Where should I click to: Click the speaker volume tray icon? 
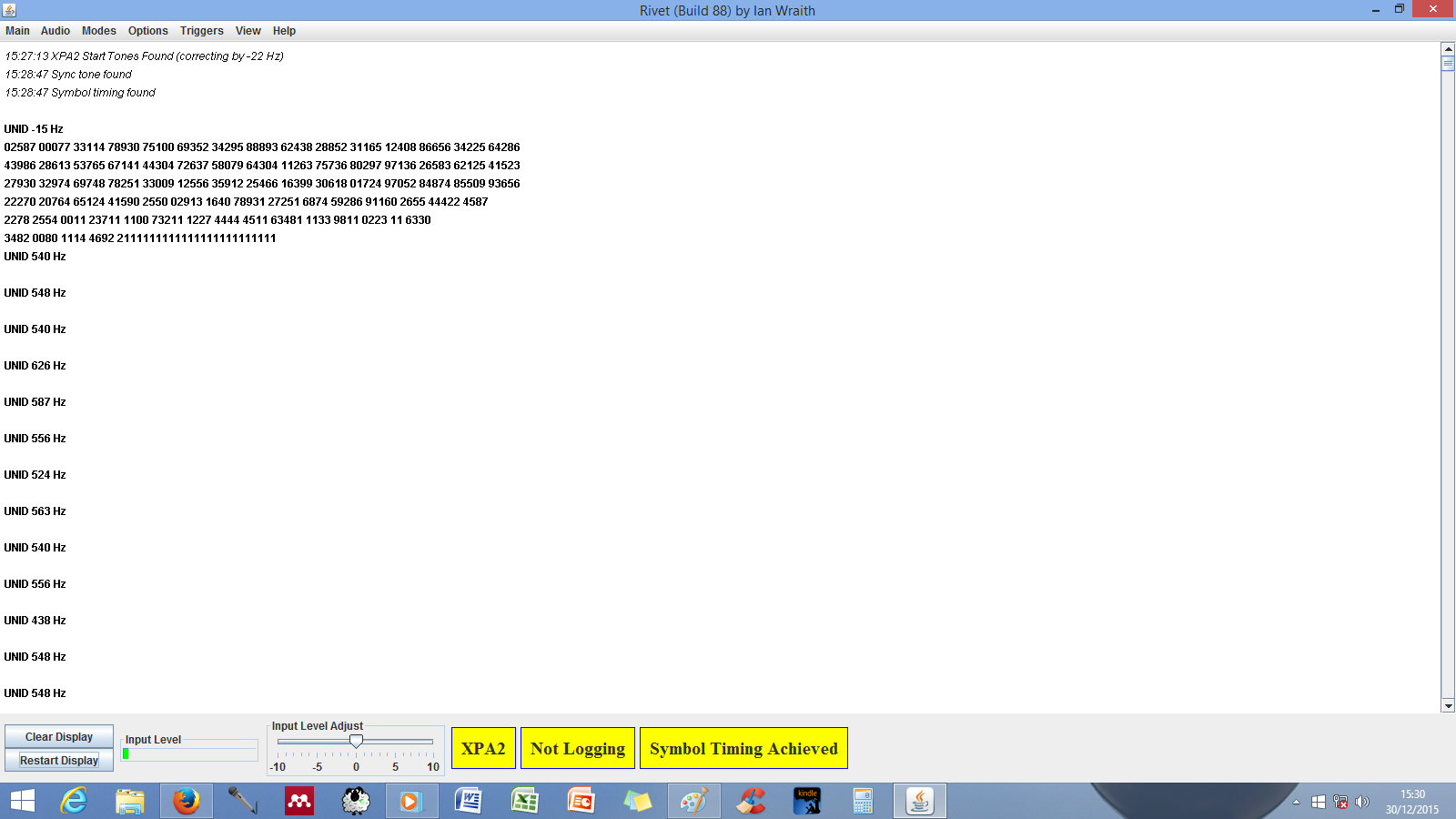pos(1361,802)
